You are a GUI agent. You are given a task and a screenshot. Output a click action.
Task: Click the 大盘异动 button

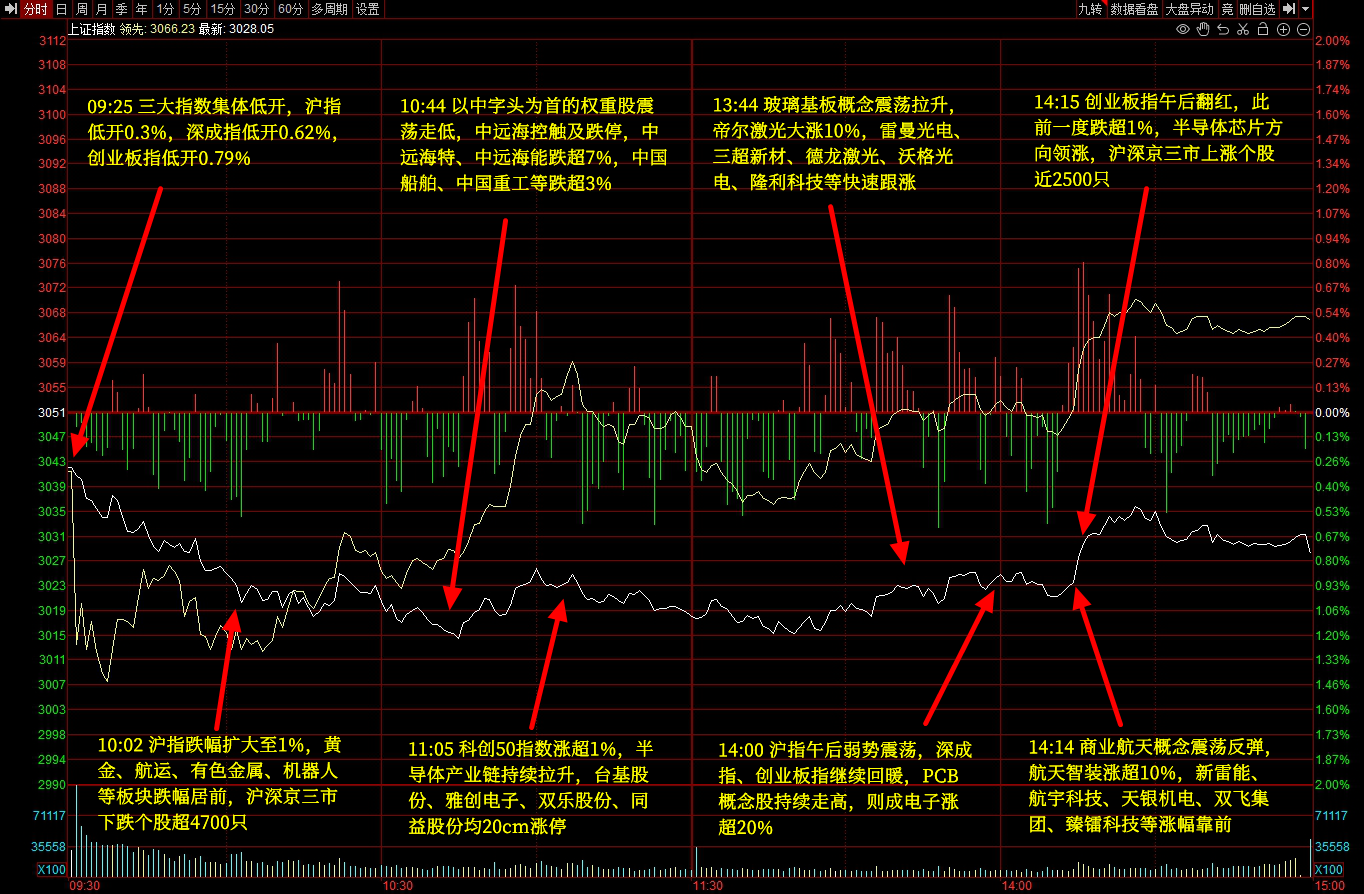(1189, 9)
